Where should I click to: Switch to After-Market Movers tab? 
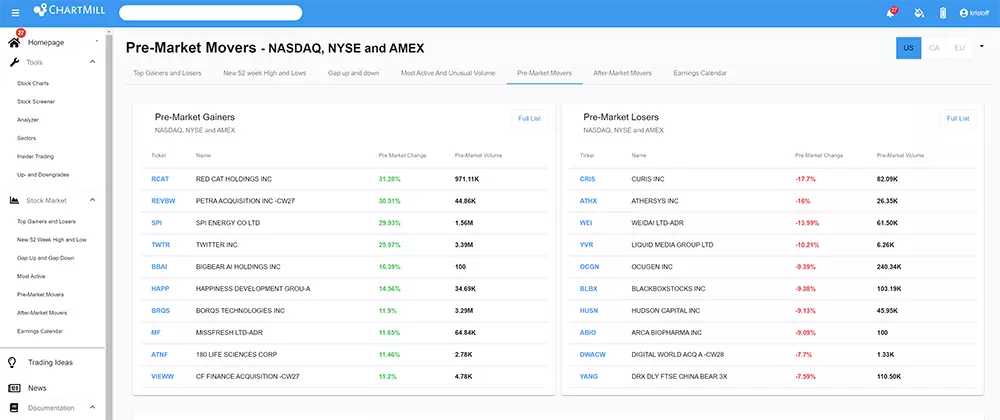[x=622, y=73]
